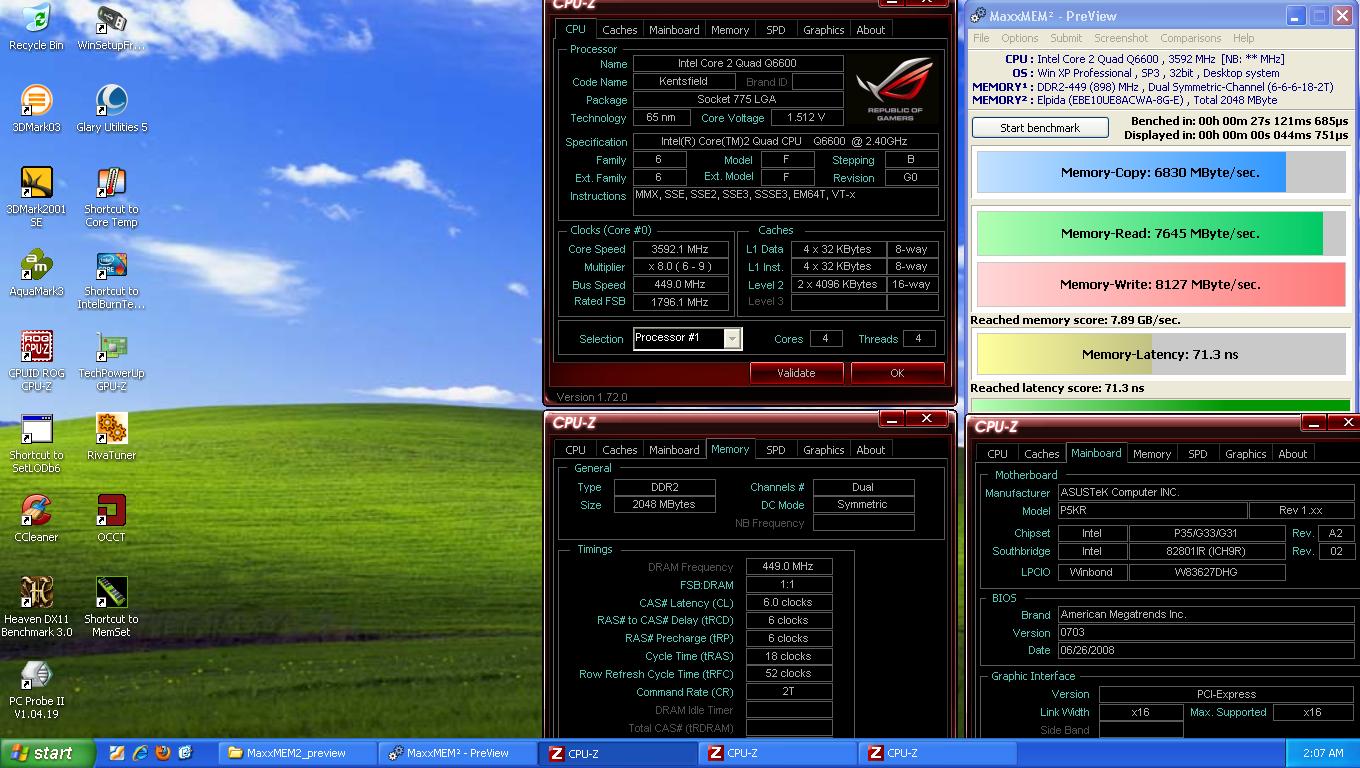1360x768 pixels.
Task: Open the Shortcut to IntelBurnTe... icon
Action: 111,279
